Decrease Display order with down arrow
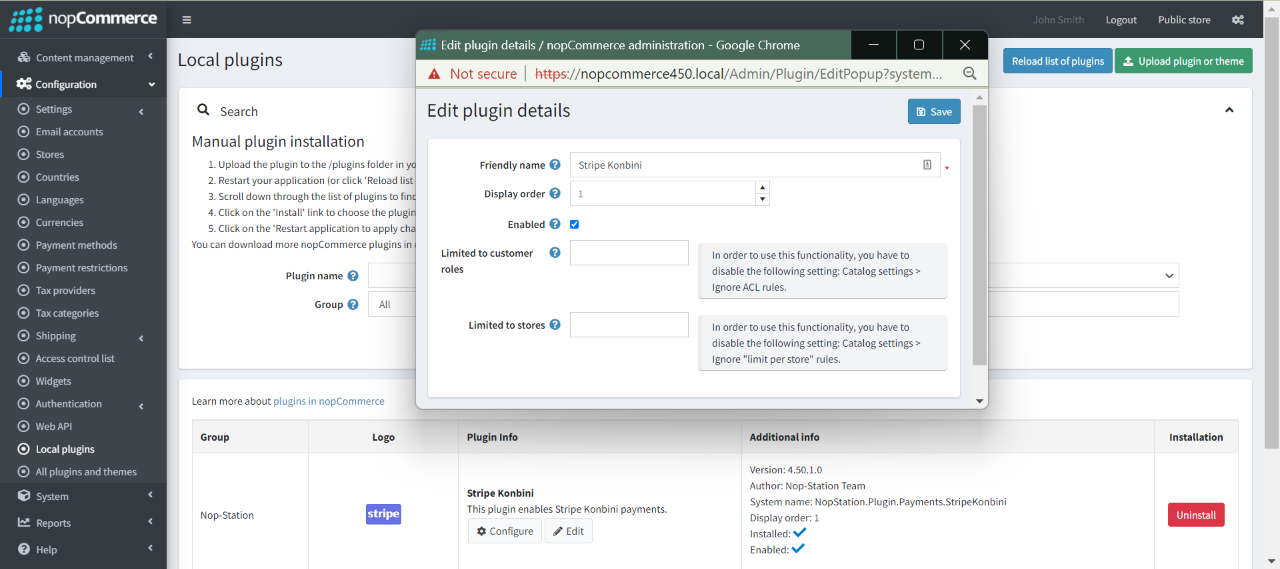This screenshot has width=1280, height=569. [x=762, y=199]
